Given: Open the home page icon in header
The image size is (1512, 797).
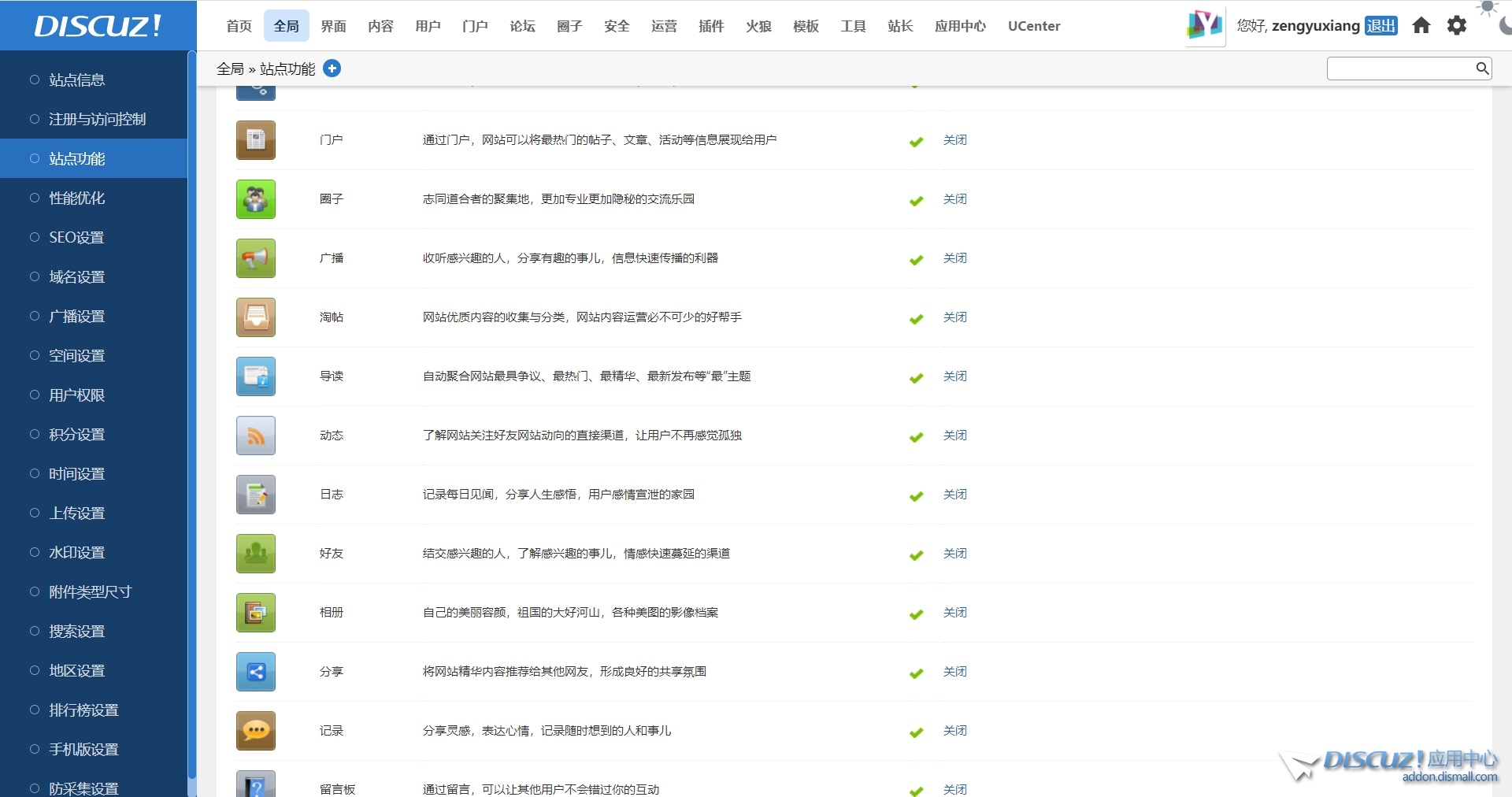Looking at the screenshot, I should pyautogui.click(x=1421, y=26).
